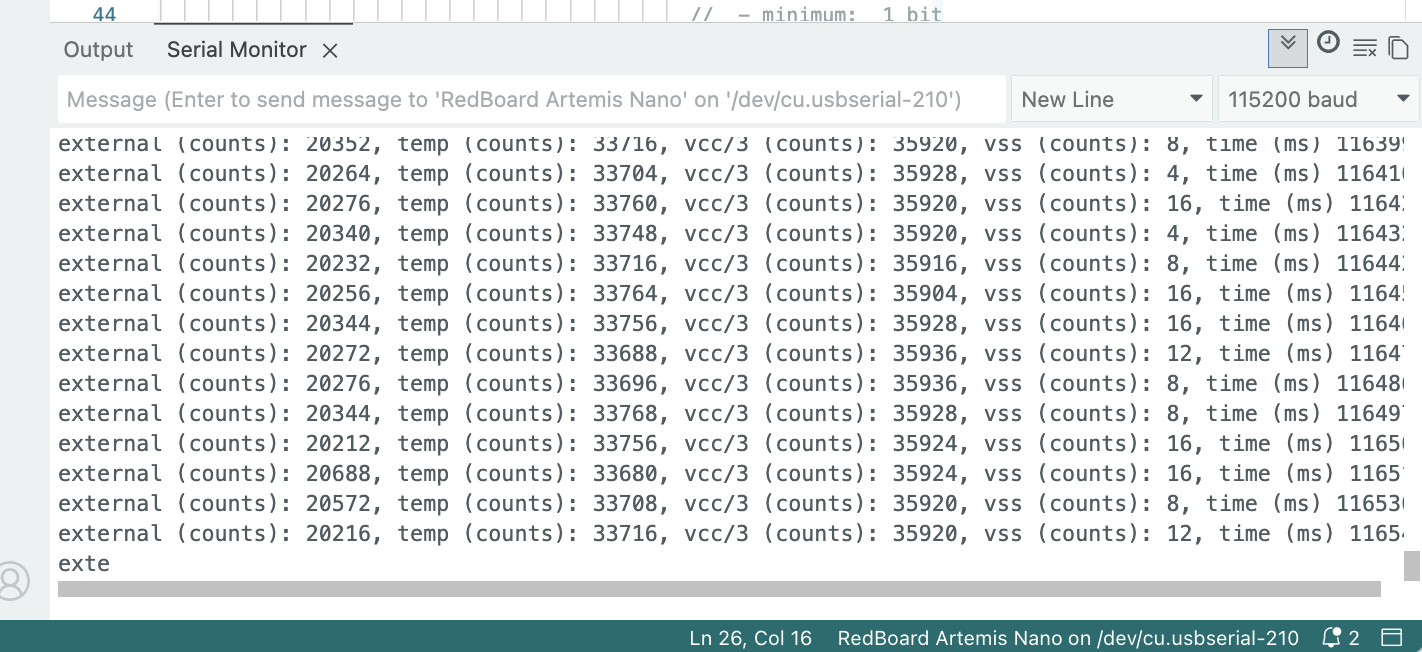This screenshot has height=652, width=1422.
Task: Click RedBoard Artemis Nano board status
Action: [1067, 638]
